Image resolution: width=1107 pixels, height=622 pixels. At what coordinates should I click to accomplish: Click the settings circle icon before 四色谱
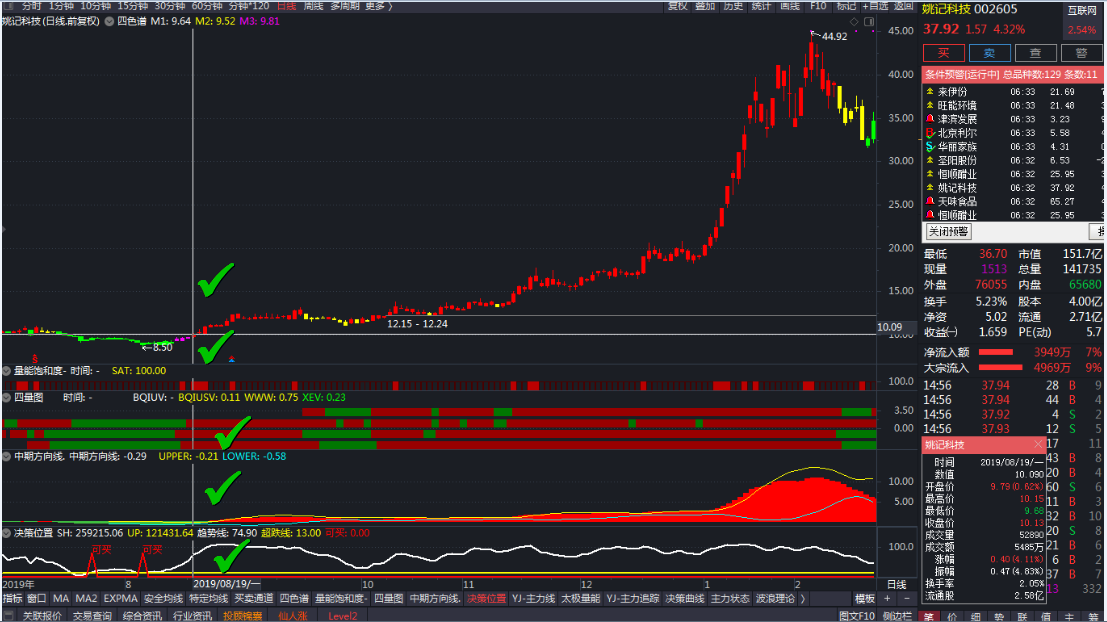click(109, 20)
